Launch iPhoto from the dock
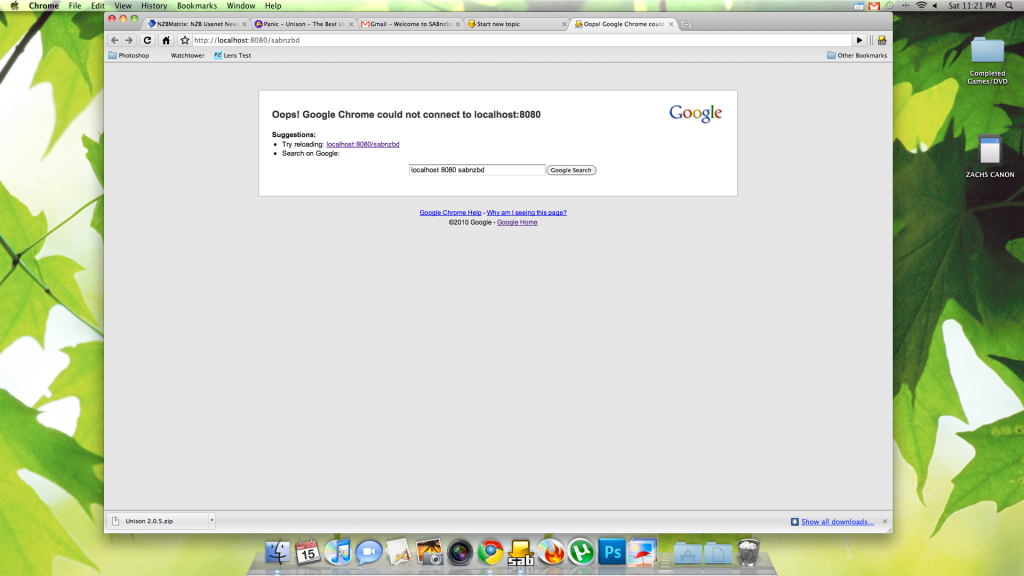 point(429,552)
